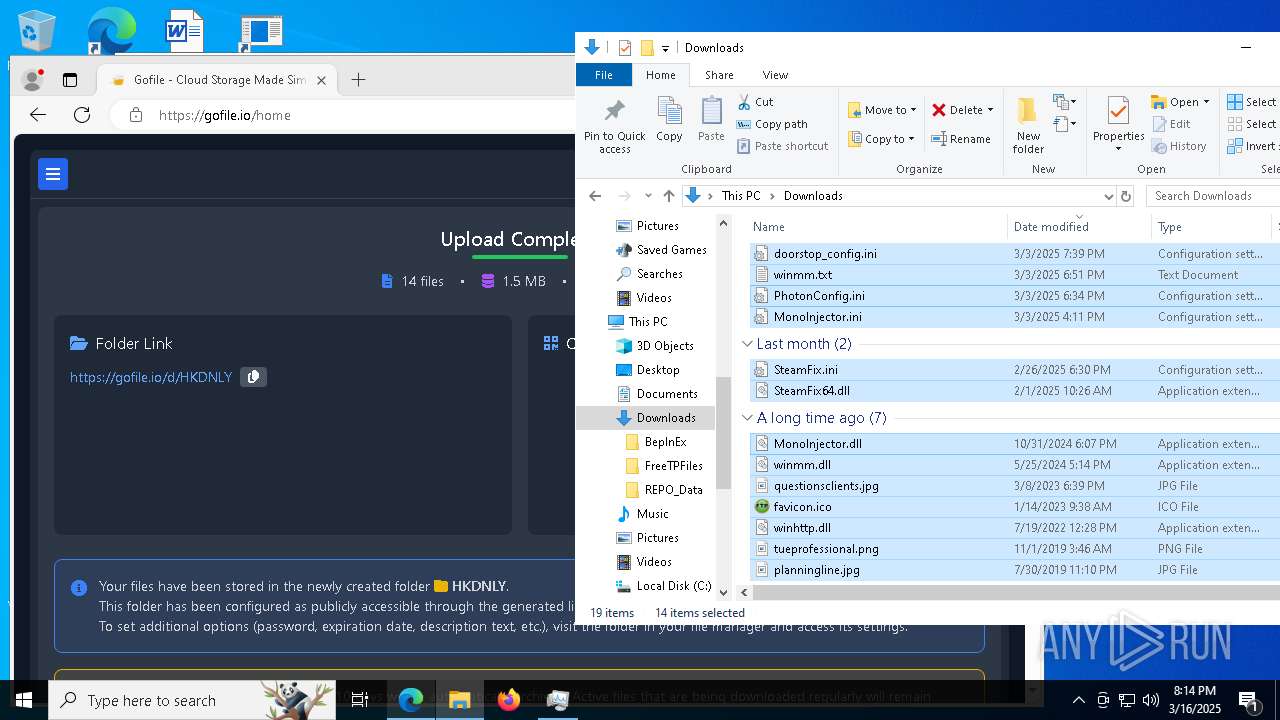This screenshot has height=720, width=1280.
Task: Open Edge profile icon
Action: [32, 80]
